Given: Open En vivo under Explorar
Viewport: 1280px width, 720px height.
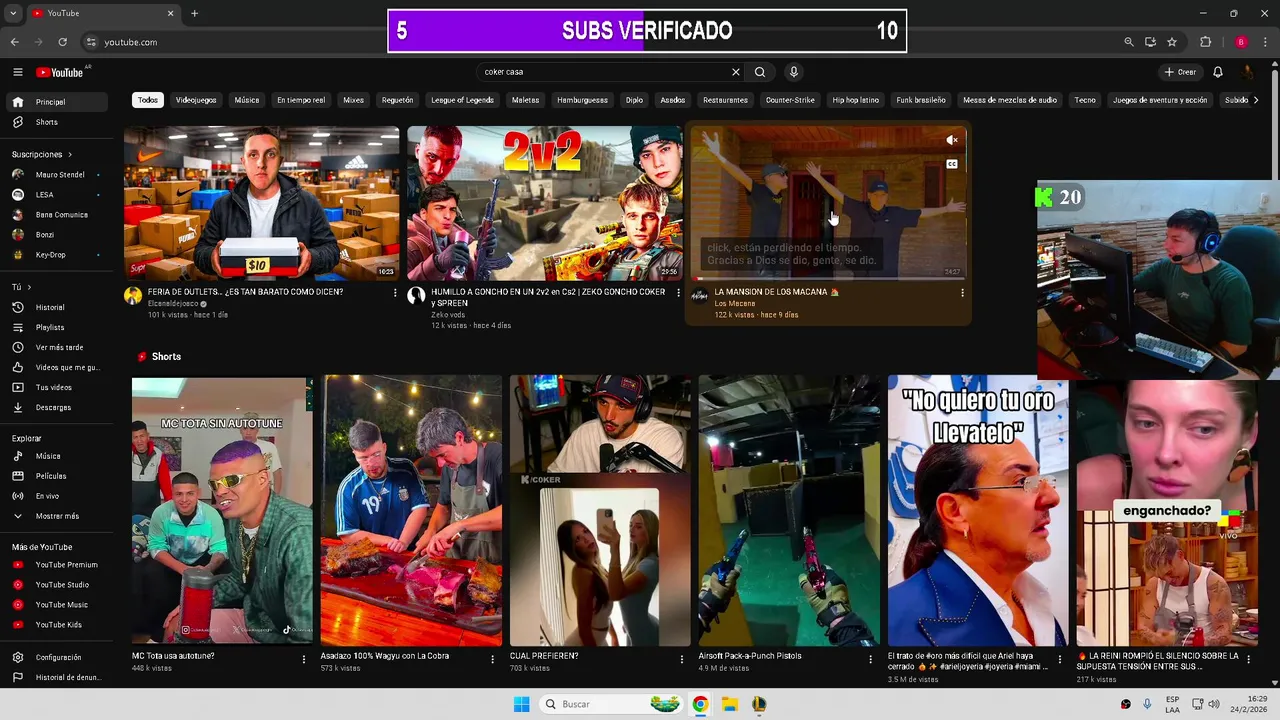Looking at the screenshot, I should [x=58, y=496].
